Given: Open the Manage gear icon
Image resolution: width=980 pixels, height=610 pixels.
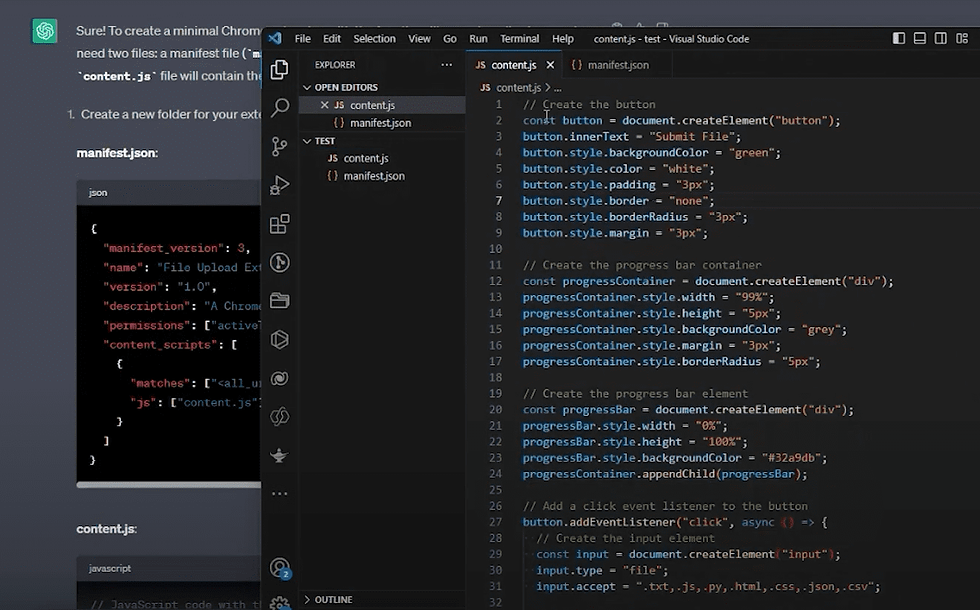Looking at the screenshot, I should (x=279, y=602).
